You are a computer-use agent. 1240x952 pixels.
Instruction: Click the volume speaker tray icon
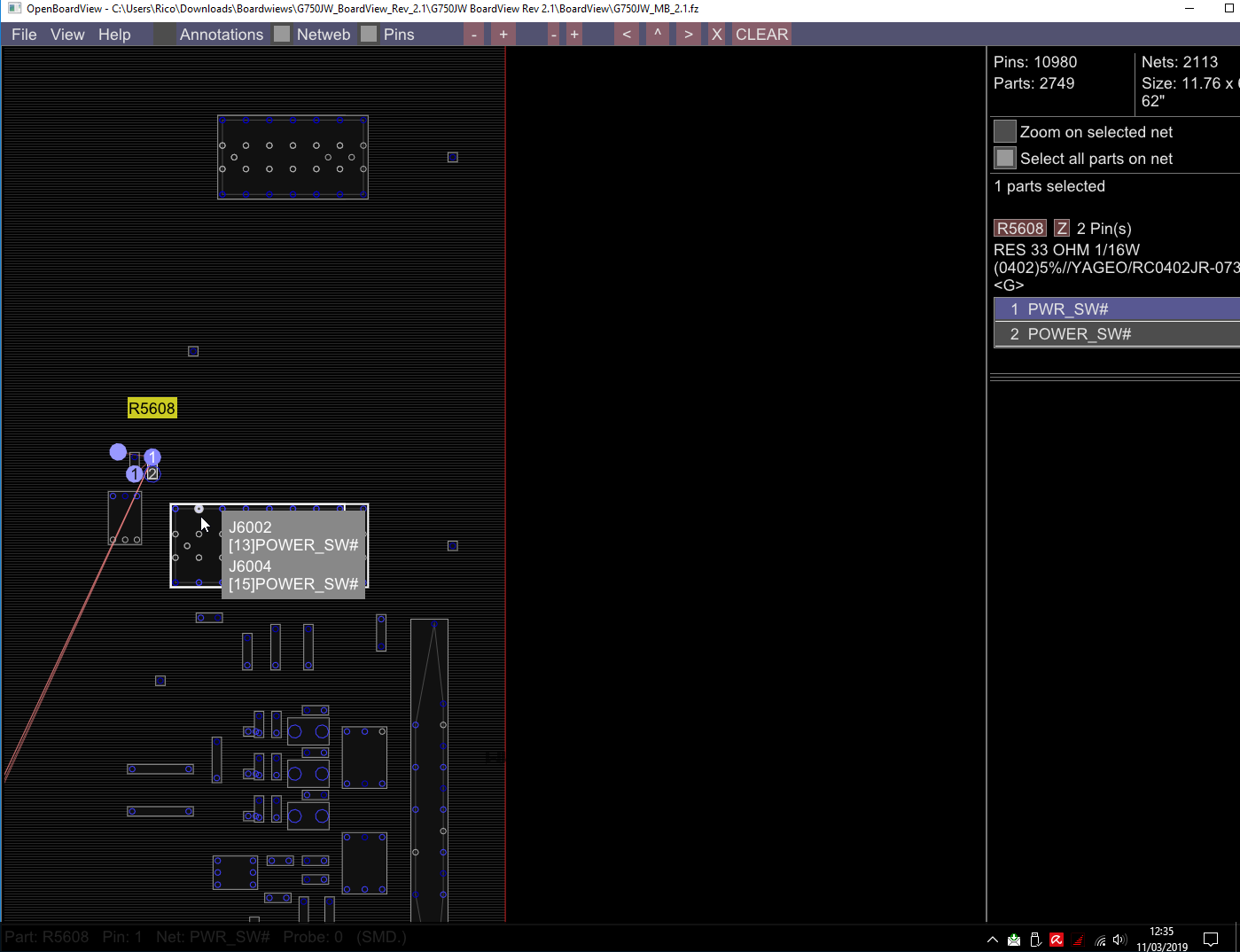point(1119,940)
